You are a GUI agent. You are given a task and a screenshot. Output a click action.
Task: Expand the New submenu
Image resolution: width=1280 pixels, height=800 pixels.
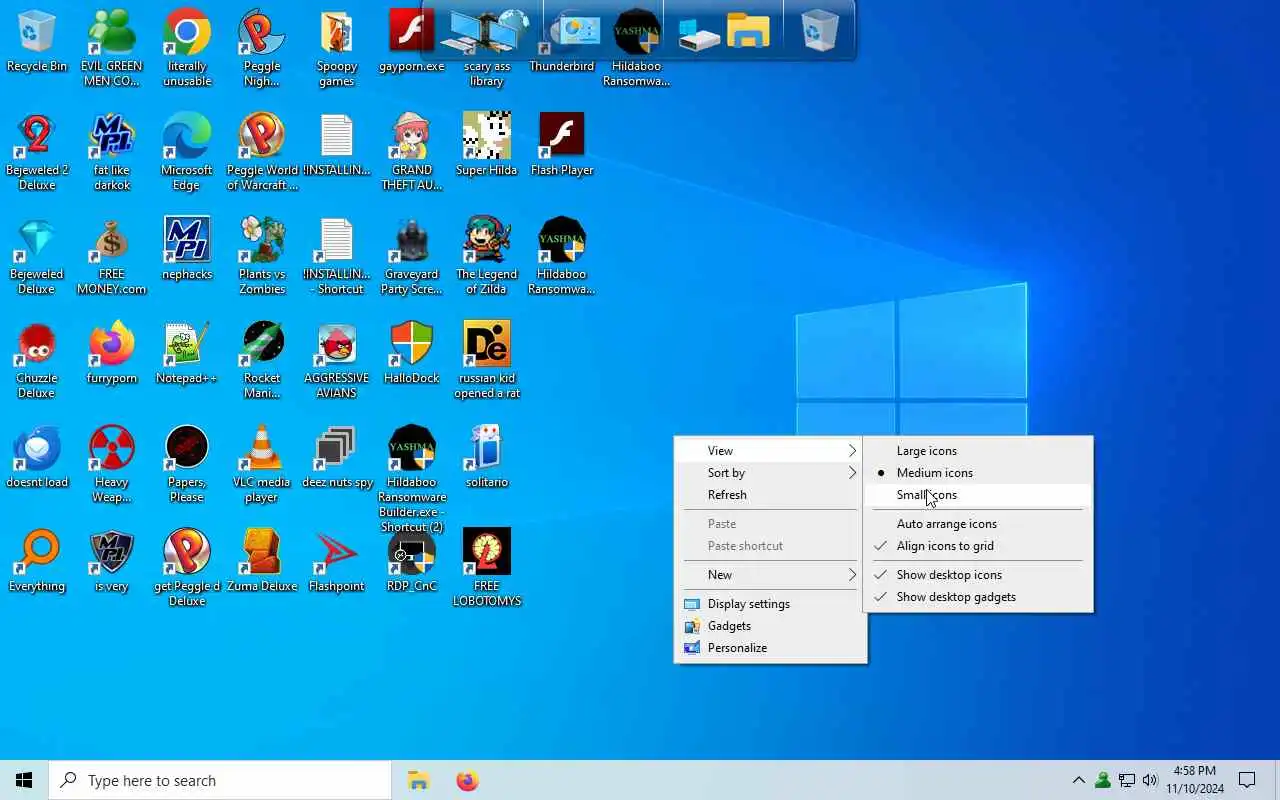point(770,575)
